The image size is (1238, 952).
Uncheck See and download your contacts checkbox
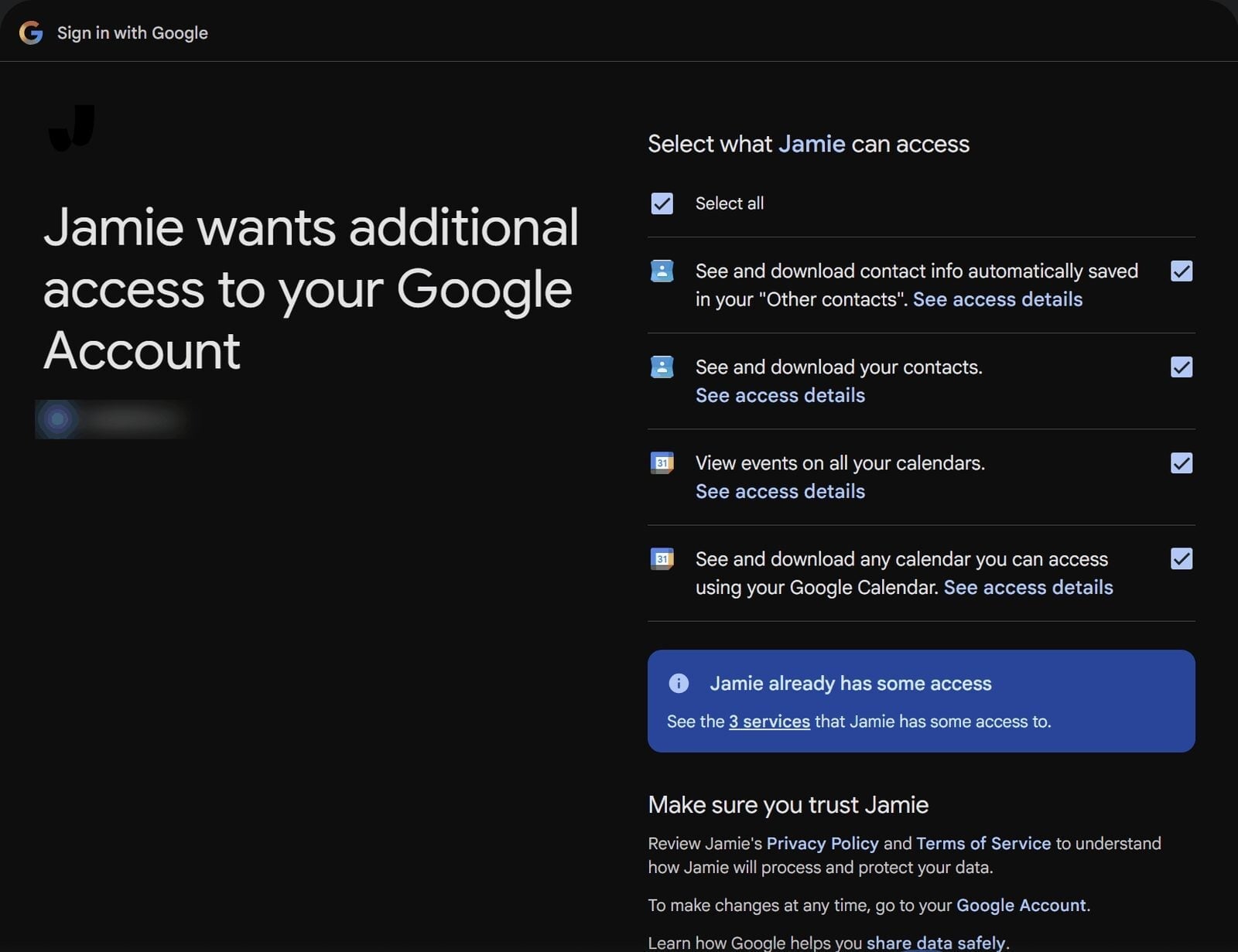(1182, 367)
